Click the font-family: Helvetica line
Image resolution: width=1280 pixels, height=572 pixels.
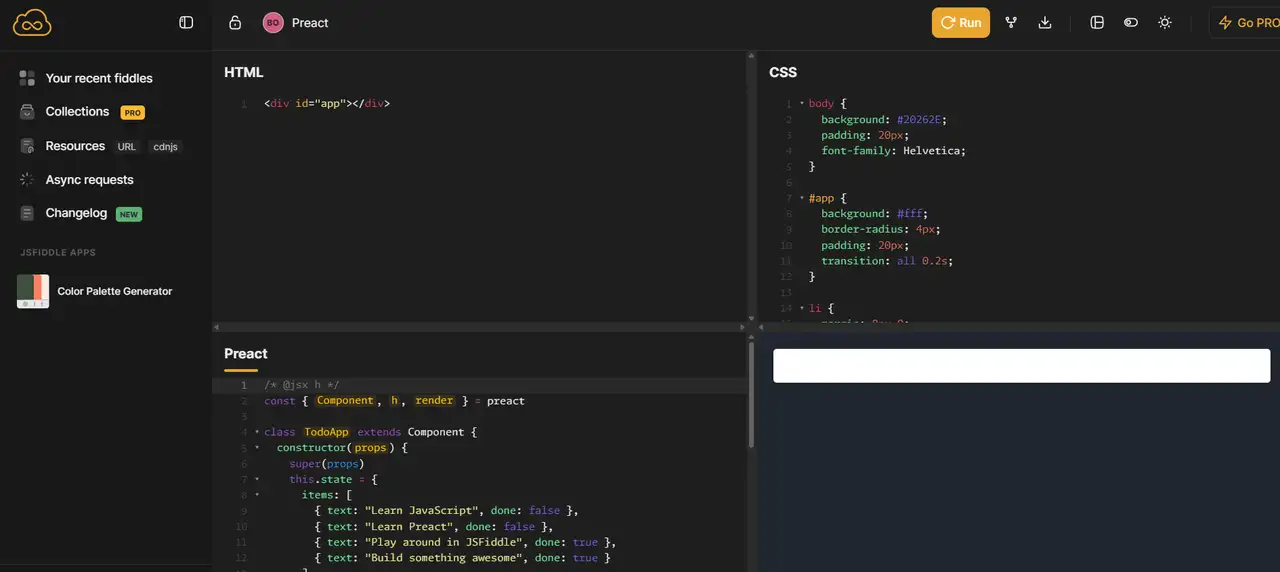click(x=893, y=151)
